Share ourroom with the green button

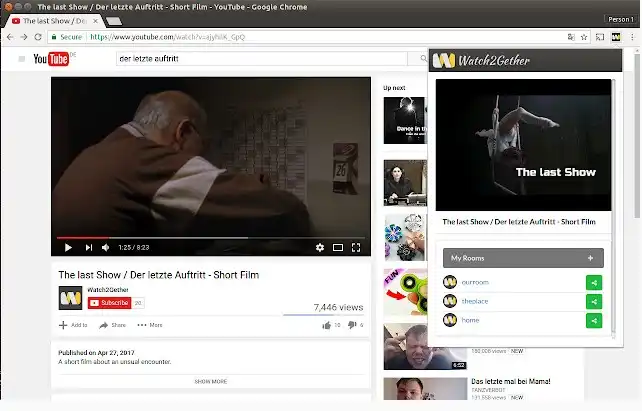pos(595,283)
